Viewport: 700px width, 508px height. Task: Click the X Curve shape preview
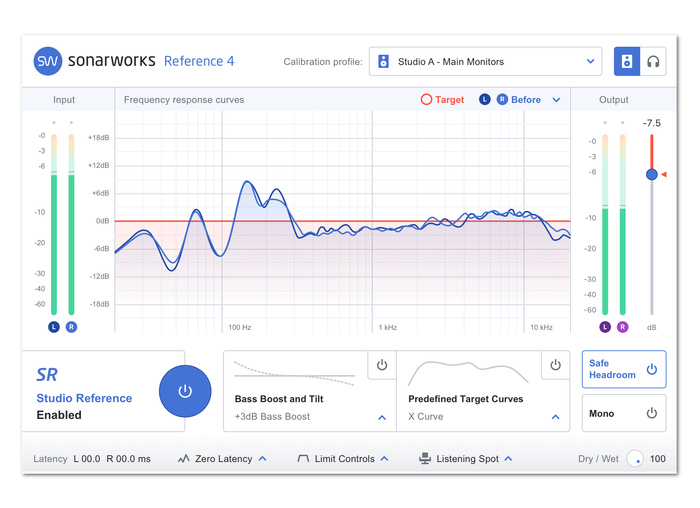468,373
